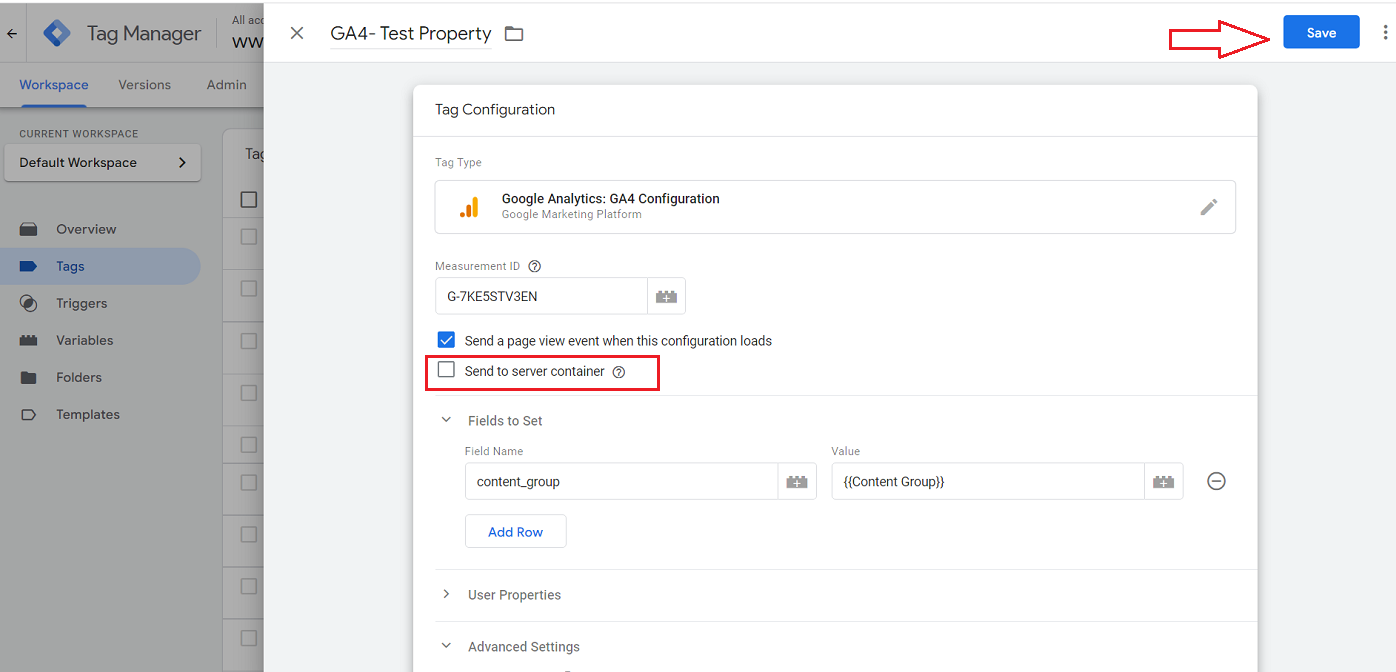Enable the Send to server container checkbox
The image size is (1396, 672).
point(446,371)
